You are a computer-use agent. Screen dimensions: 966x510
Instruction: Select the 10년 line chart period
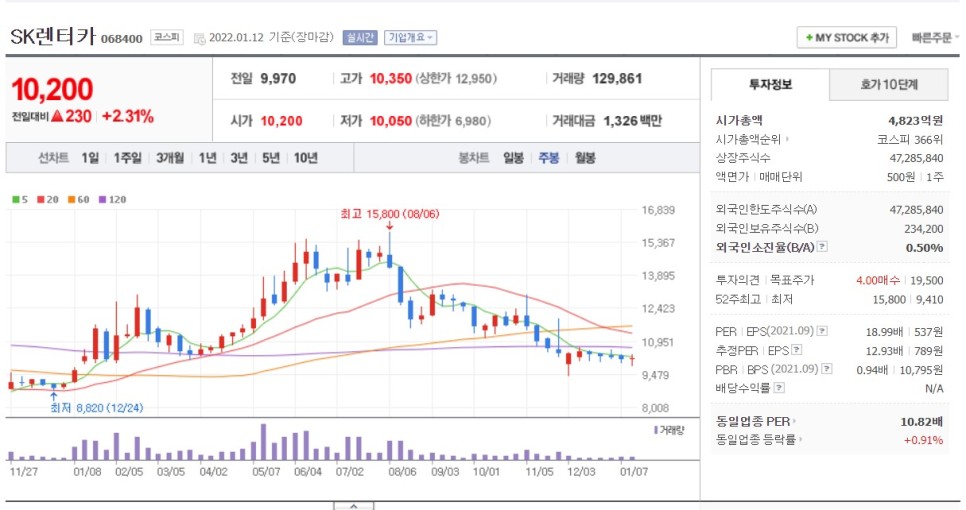pos(306,158)
